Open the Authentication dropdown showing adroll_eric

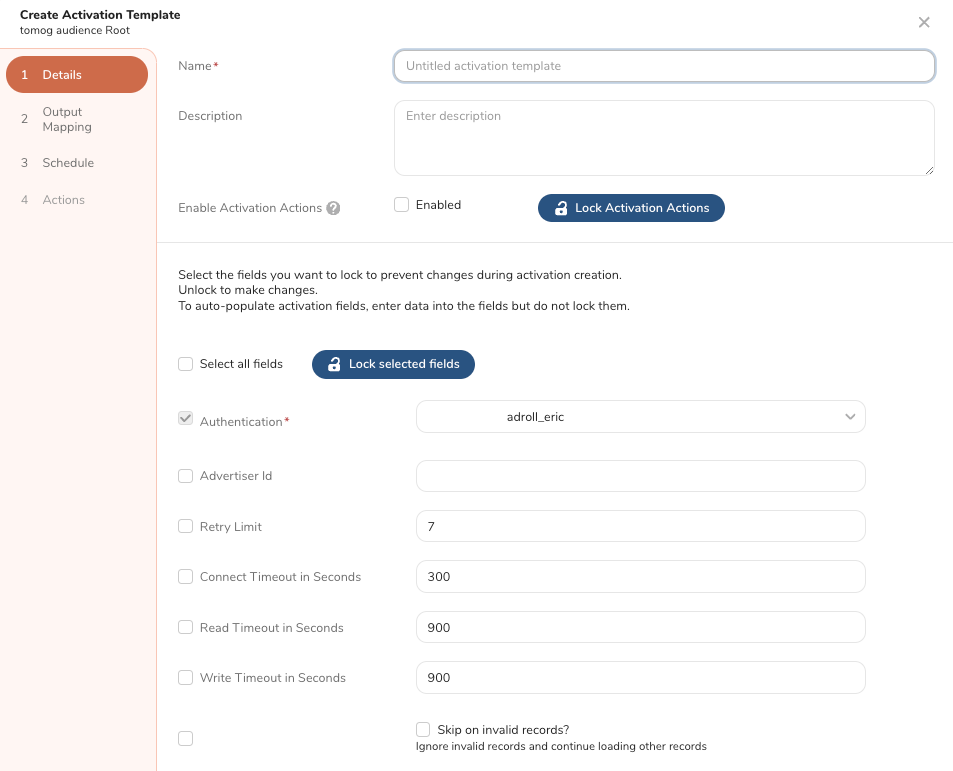[640, 417]
